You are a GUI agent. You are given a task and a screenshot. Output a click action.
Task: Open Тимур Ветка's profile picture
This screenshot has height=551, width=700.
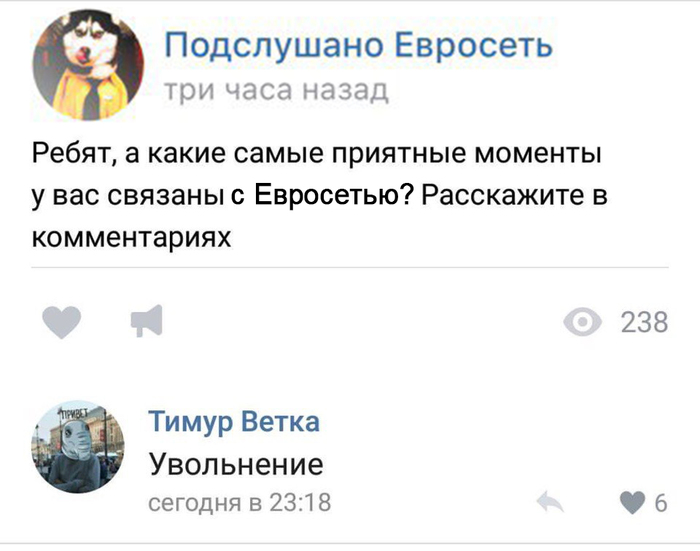point(78,447)
